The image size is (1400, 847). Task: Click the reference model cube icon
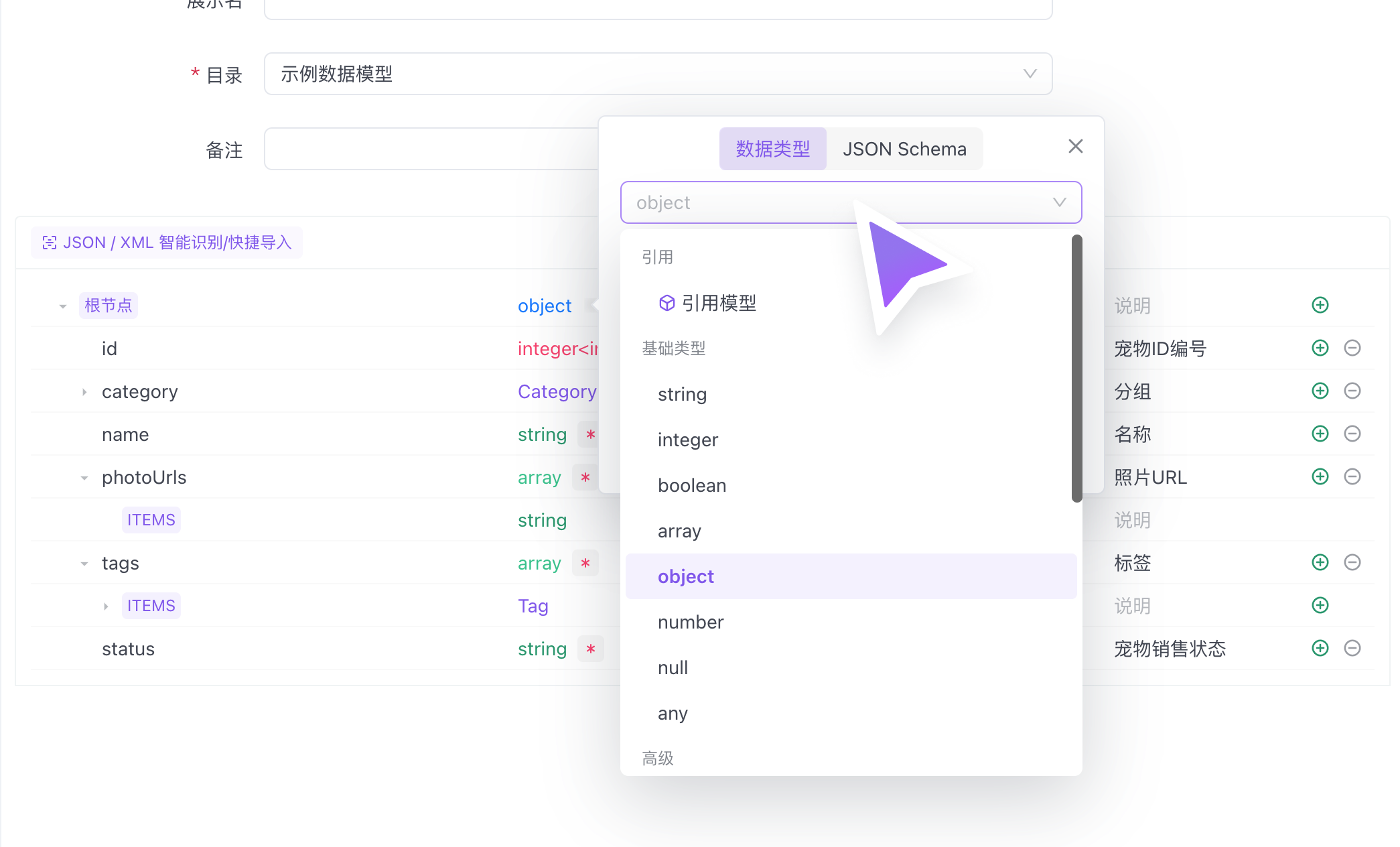667,303
